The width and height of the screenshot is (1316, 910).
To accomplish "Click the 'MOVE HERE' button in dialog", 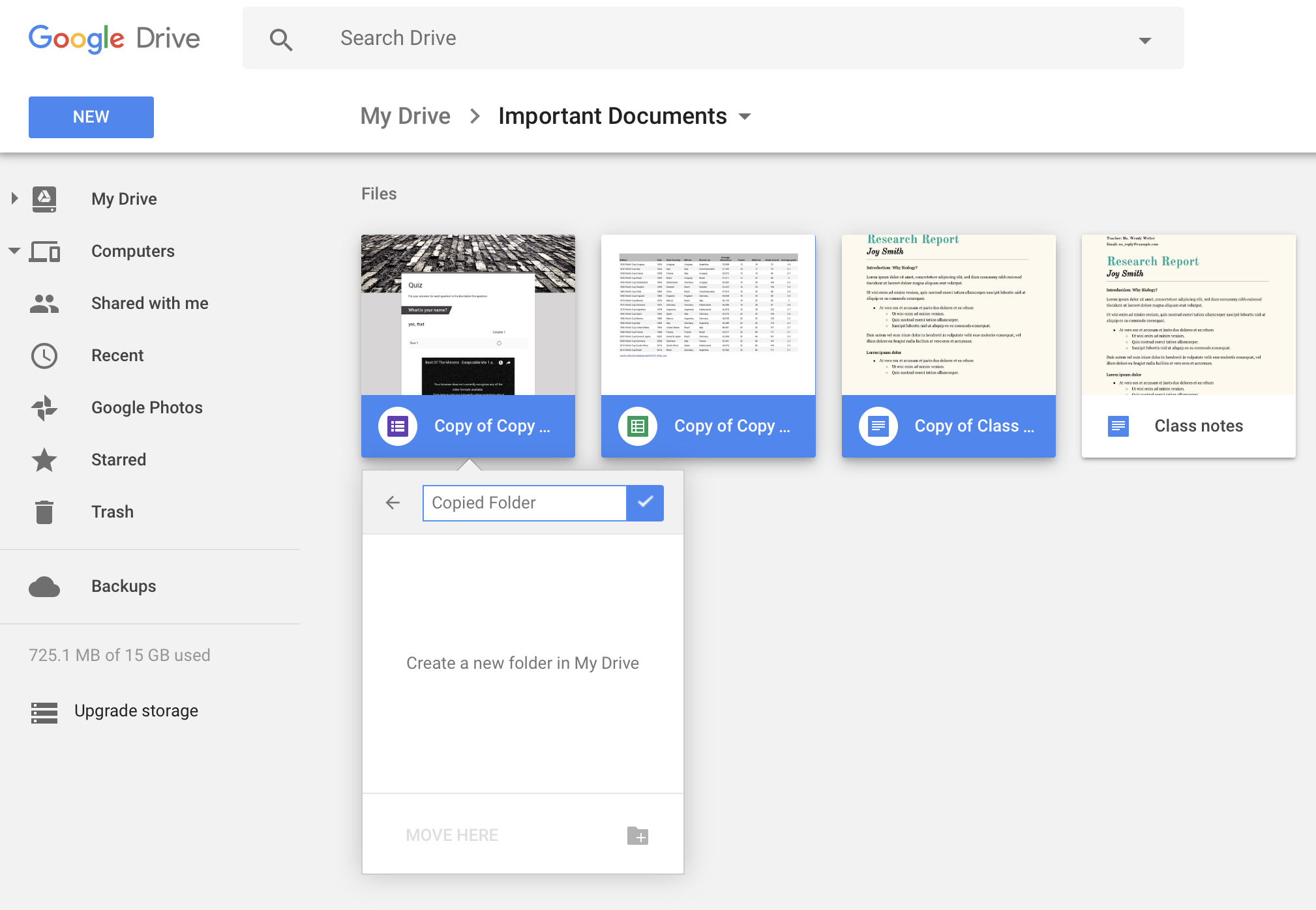I will pyautogui.click(x=453, y=834).
